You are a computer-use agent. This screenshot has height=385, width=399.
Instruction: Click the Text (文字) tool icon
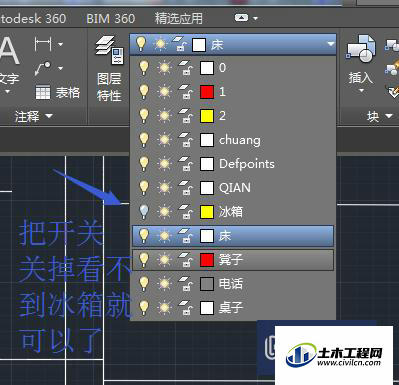[x=9, y=52]
